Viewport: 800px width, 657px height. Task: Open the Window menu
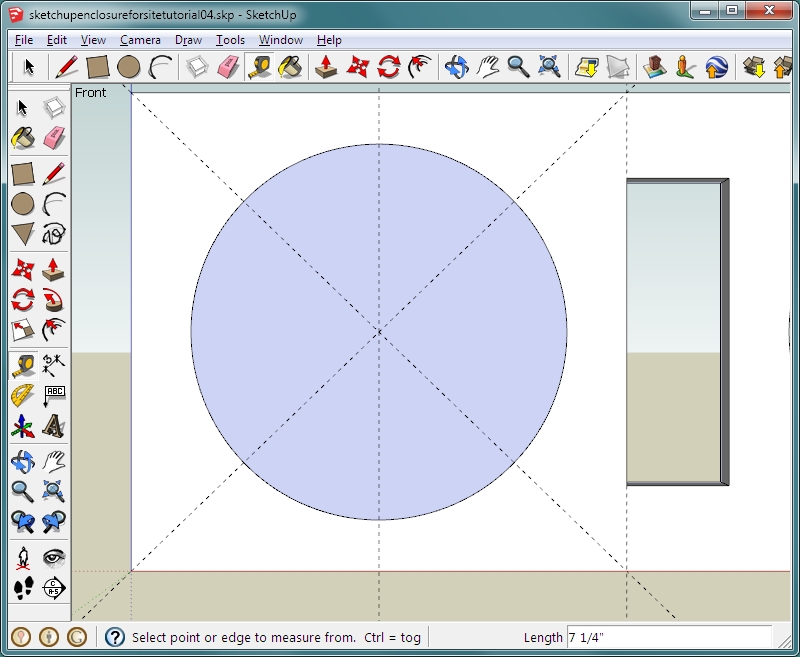click(x=281, y=40)
